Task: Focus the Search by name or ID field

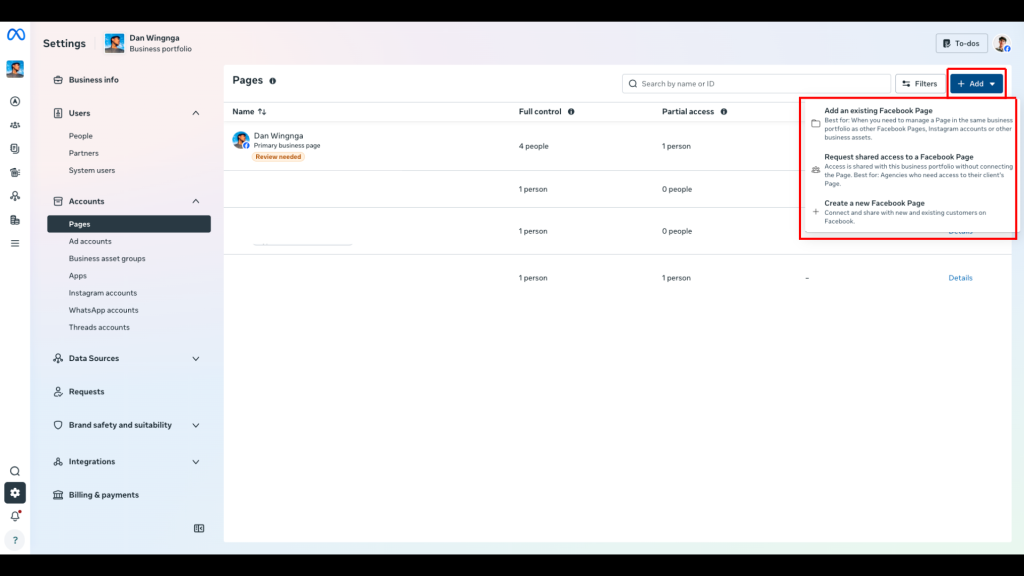Action: 756,84
